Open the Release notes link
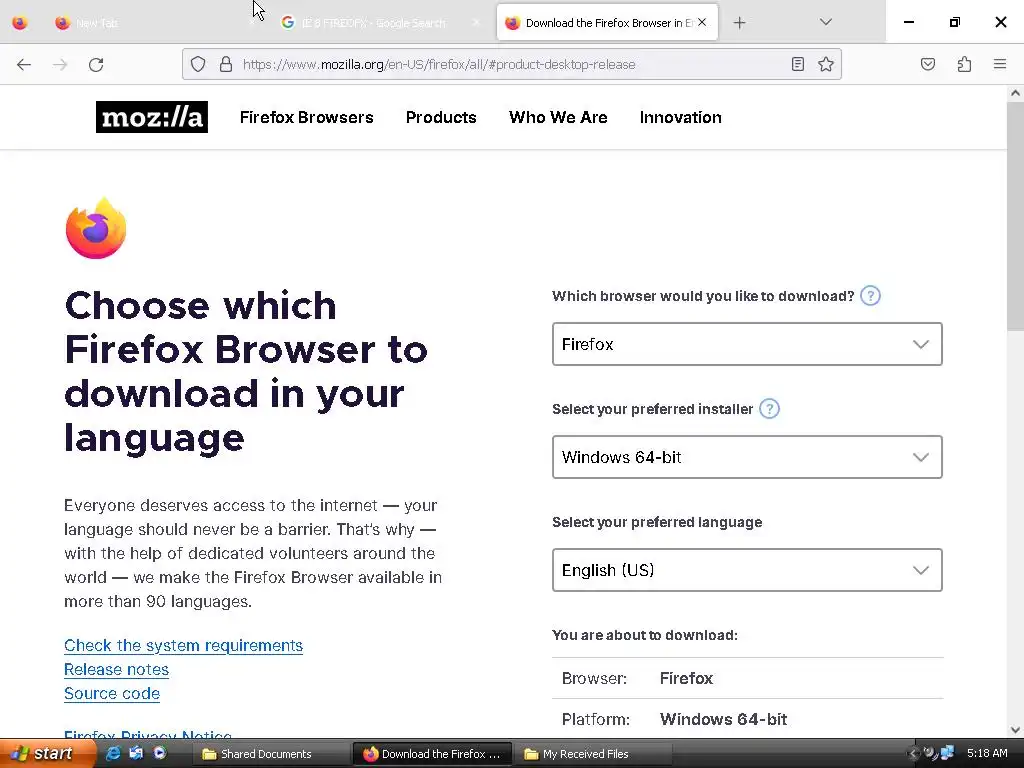This screenshot has height=768, width=1024. pos(116,669)
